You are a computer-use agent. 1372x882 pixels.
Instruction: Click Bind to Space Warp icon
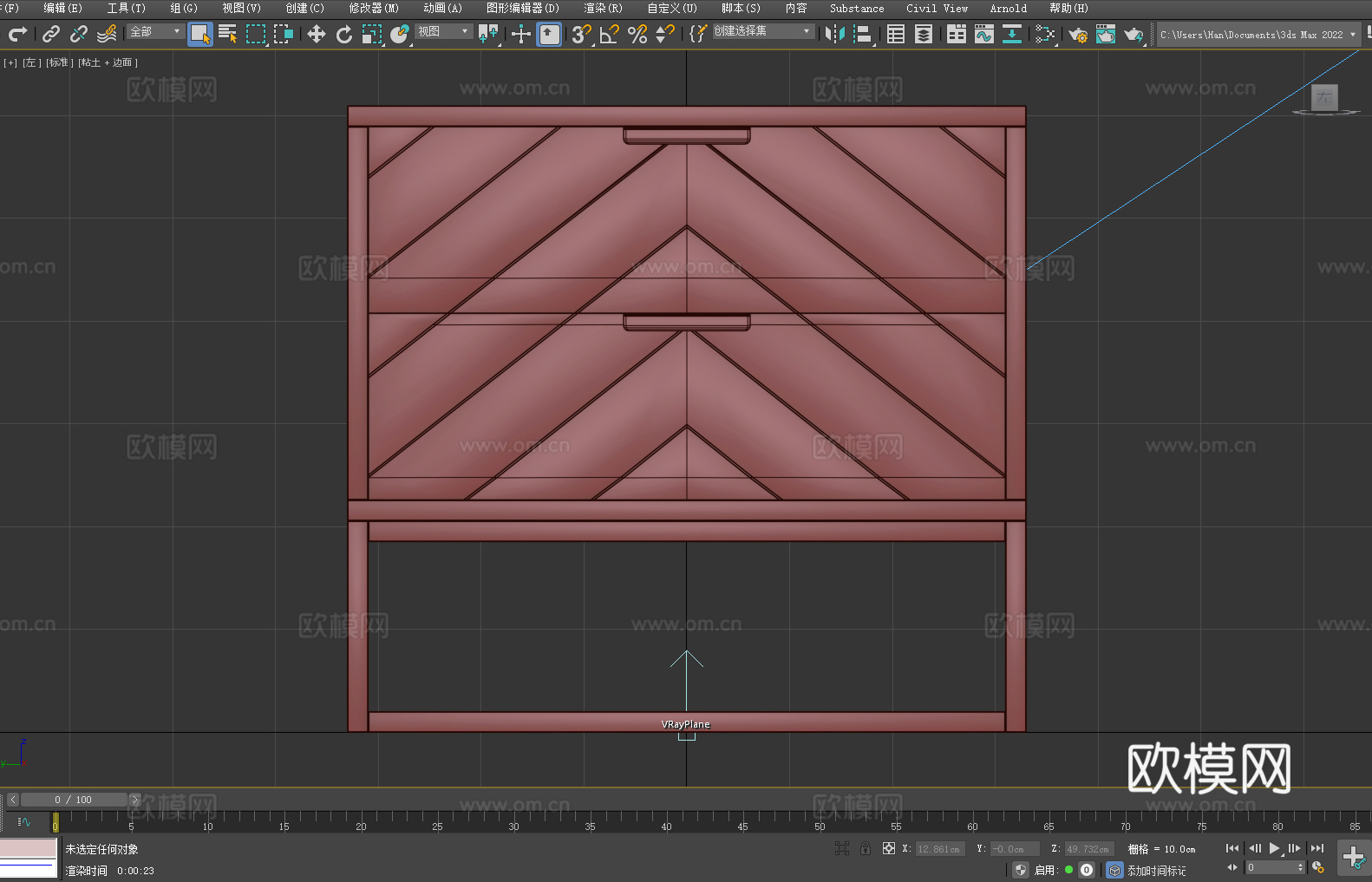(x=107, y=34)
